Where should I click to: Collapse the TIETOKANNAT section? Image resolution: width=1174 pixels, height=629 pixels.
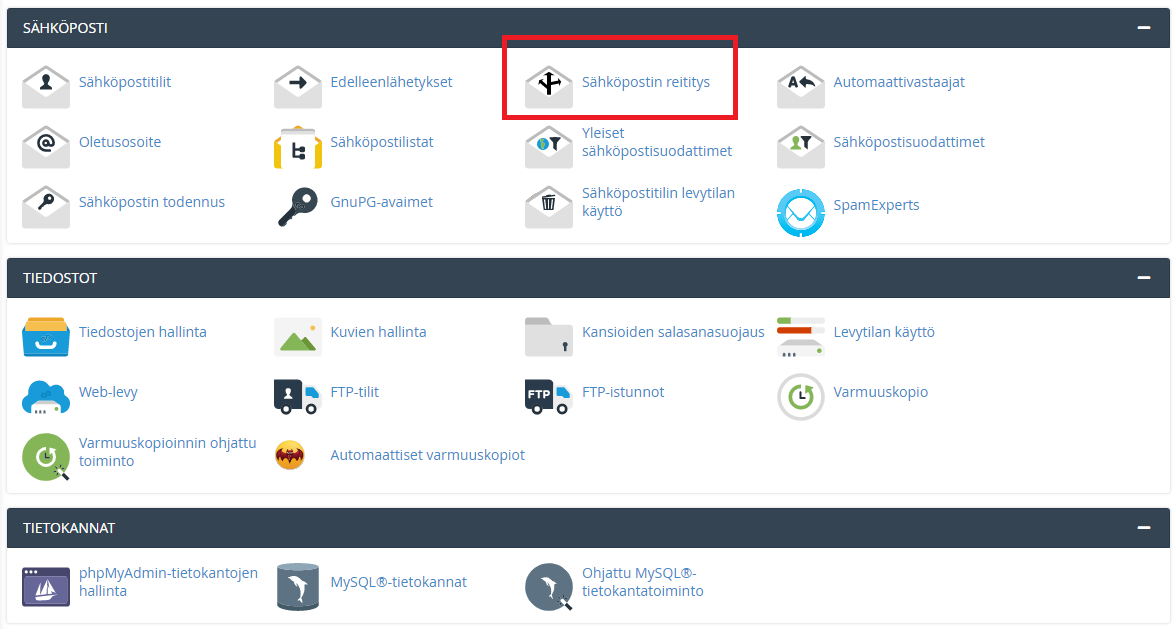click(1143, 528)
